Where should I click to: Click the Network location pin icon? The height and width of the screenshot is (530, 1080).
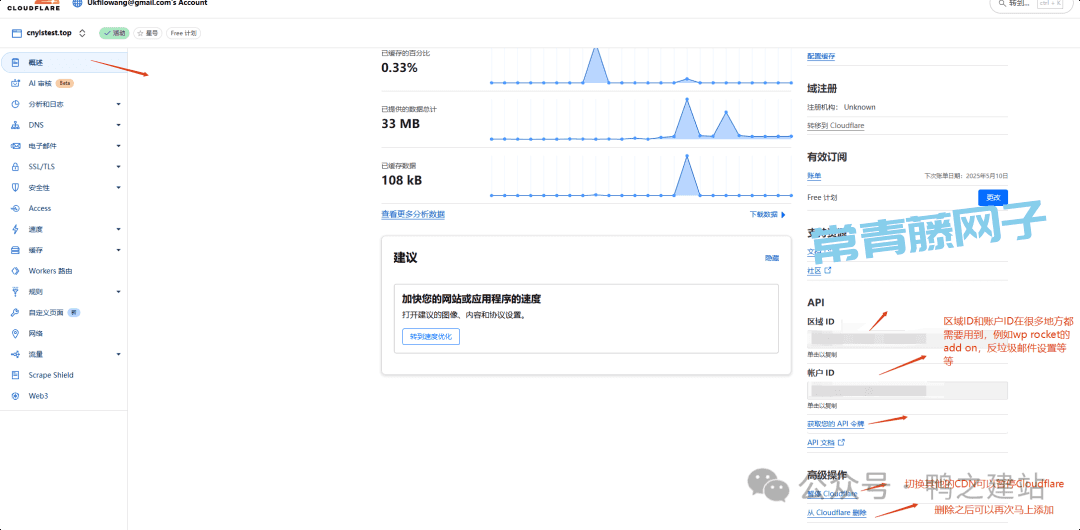15,334
